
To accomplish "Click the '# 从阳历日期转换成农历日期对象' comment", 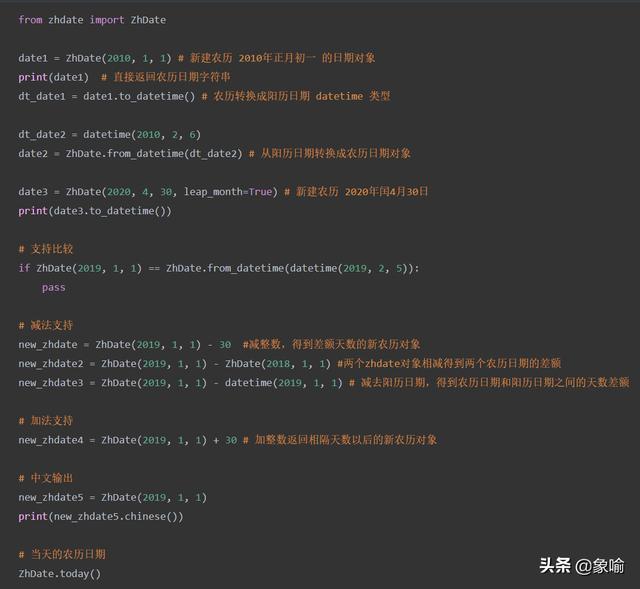I will pyautogui.click(x=330, y=153).
